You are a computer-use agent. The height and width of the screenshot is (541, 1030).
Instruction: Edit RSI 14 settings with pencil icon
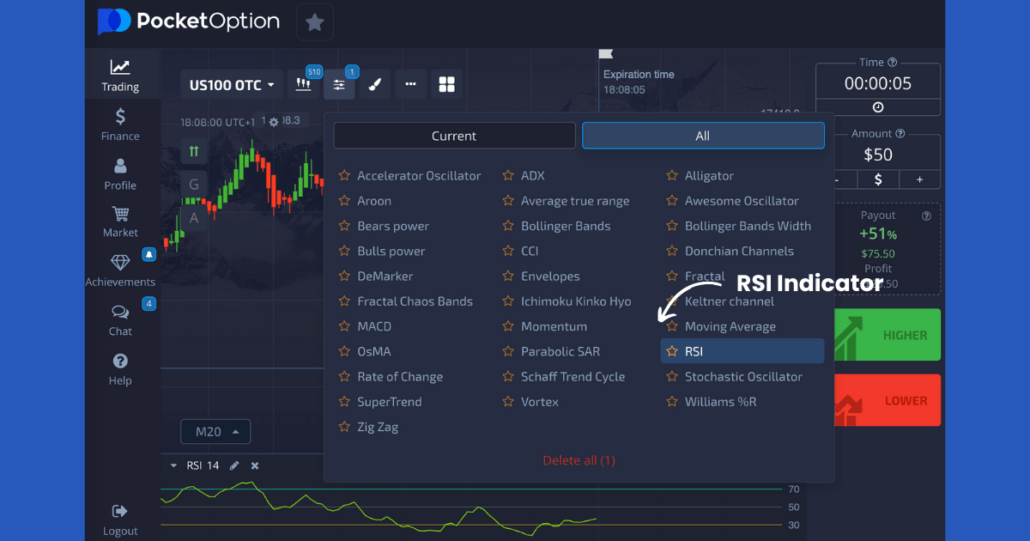[235, 465]
